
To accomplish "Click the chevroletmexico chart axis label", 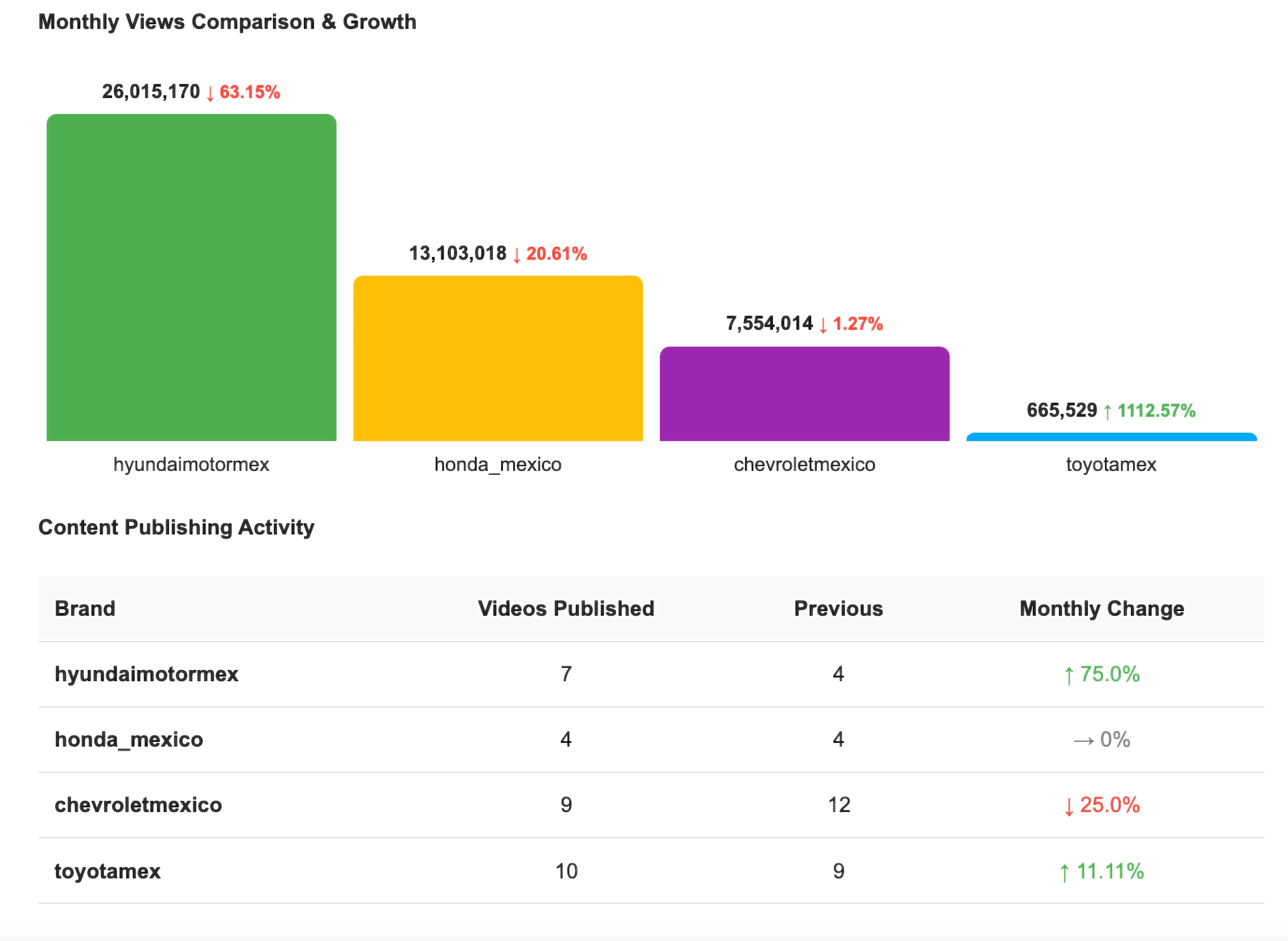I will pyautogui.click(x=804, y=464).
